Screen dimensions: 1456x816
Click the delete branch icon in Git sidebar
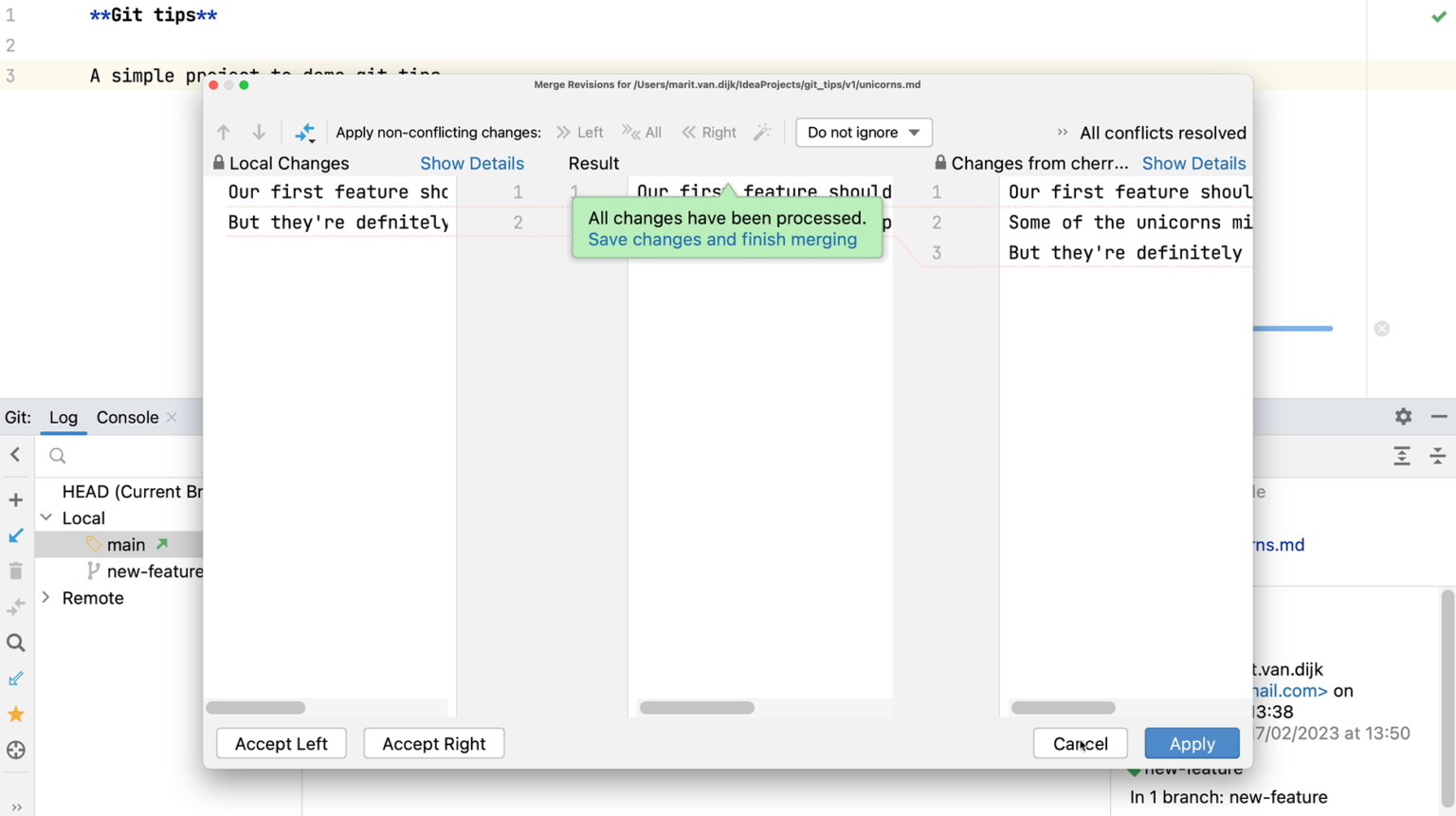coord(15,571)
